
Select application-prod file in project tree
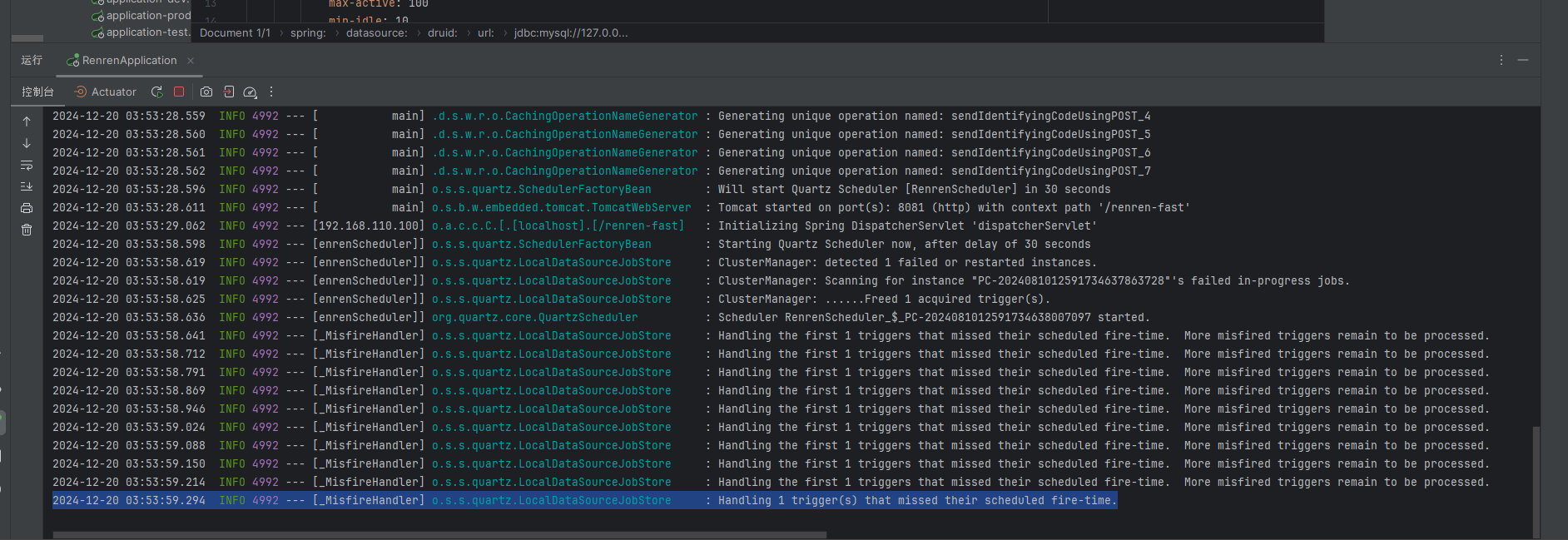coord(141,16)
